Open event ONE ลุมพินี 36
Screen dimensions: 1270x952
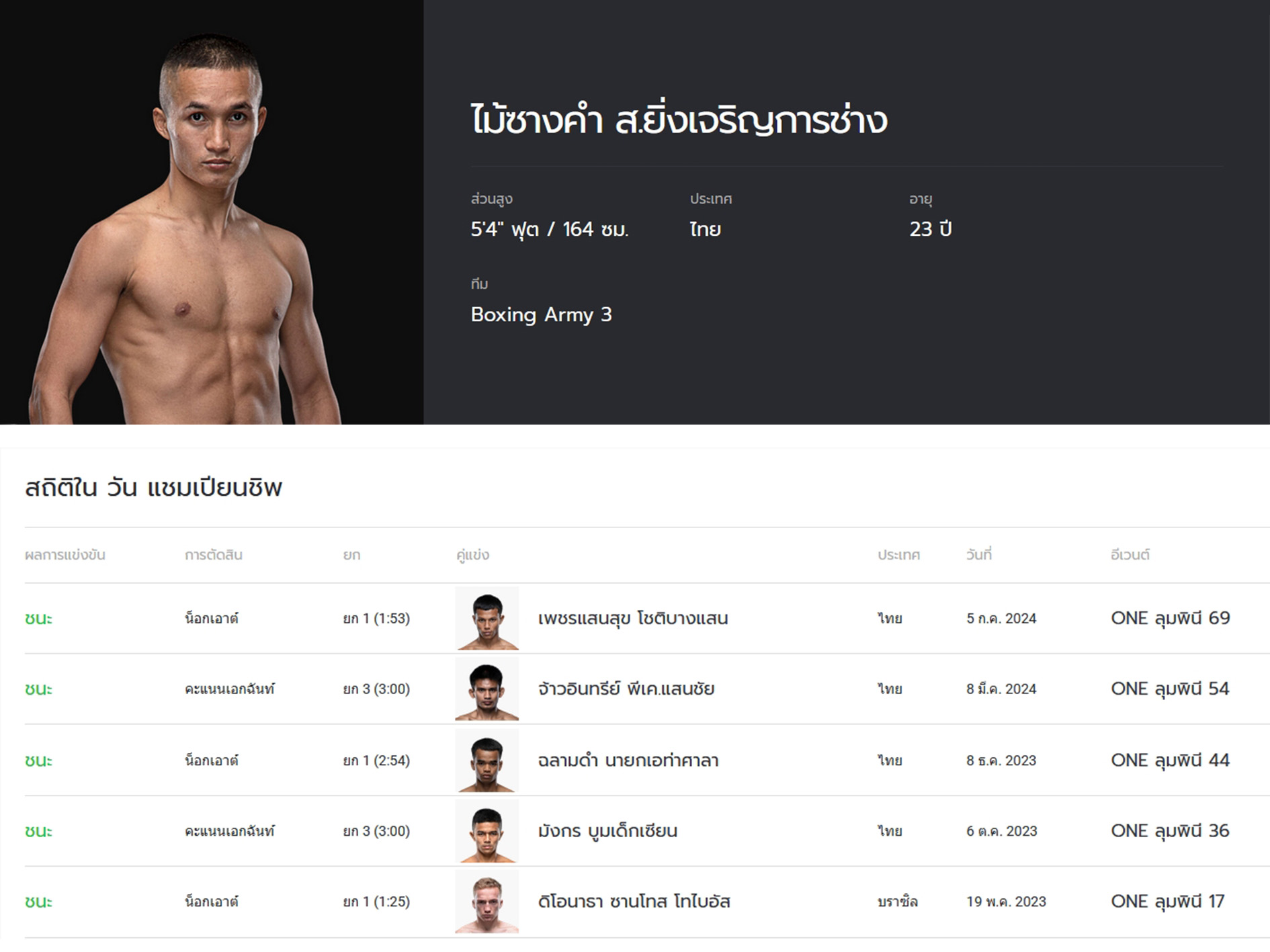pyautogui.click(x=1171, y=831)
